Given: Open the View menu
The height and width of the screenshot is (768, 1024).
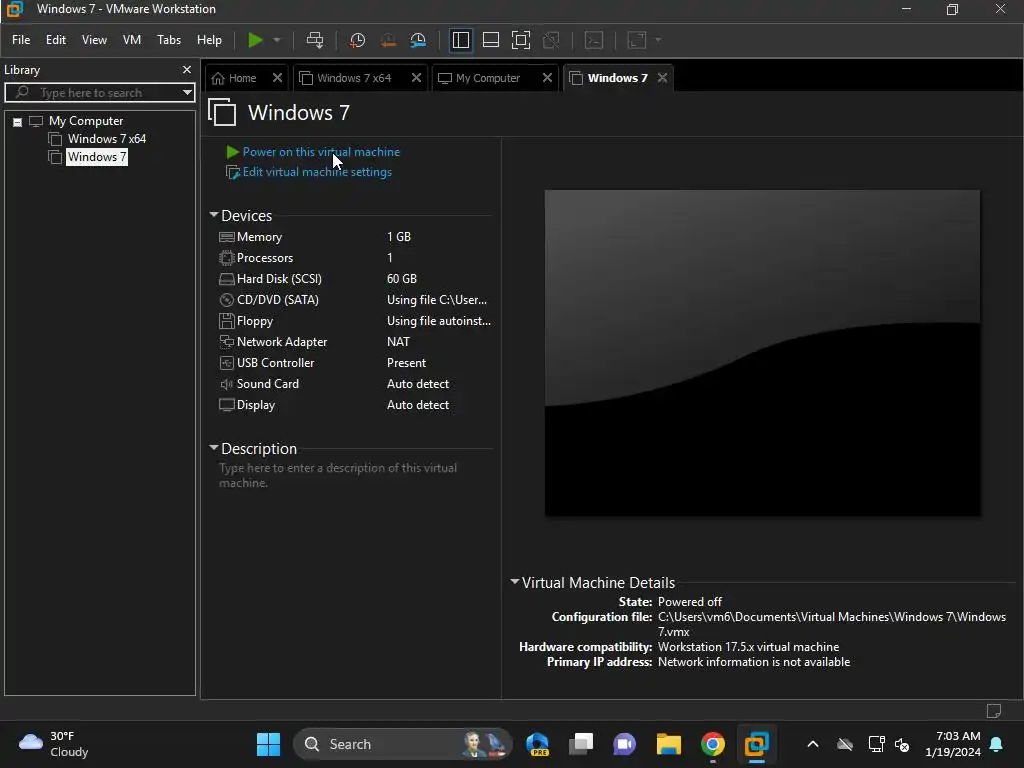Looking at the screenshot, I should tap(94, 40).
